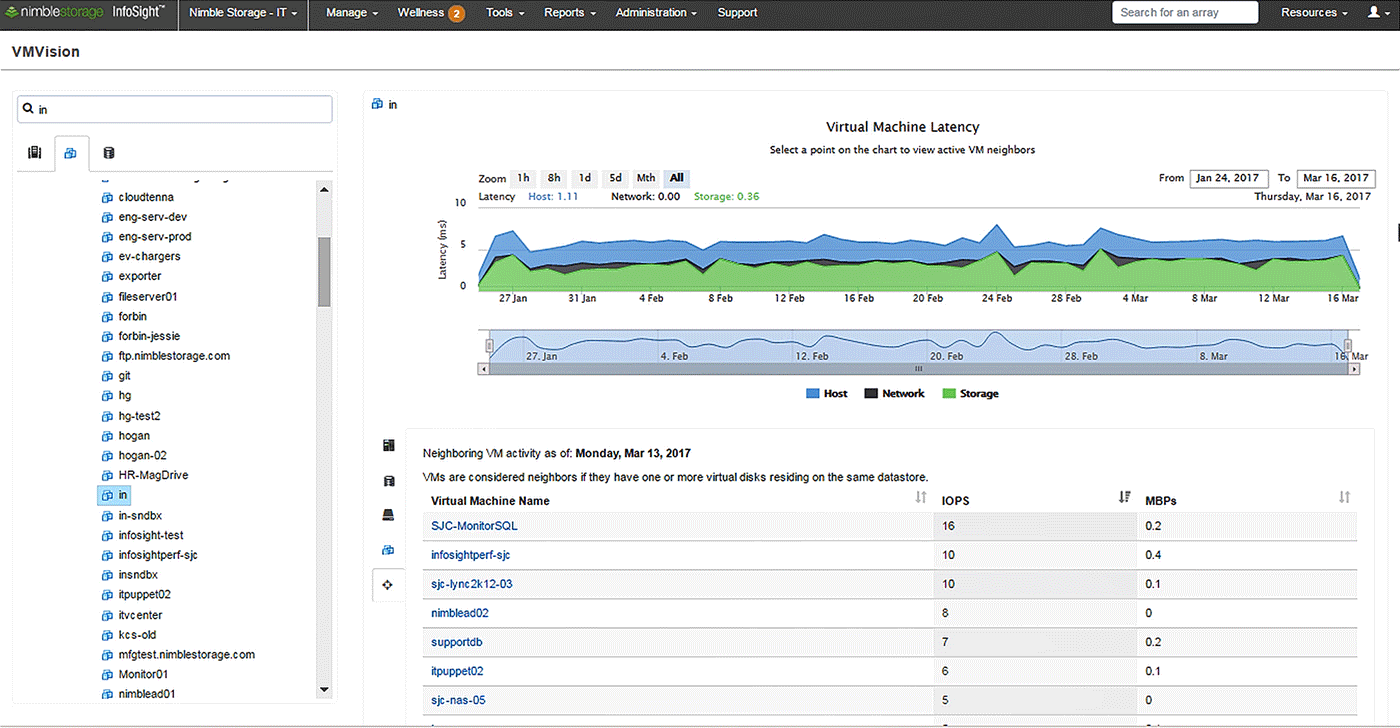Image resolution: width=1400 pixels, height=728 pixels.
Task: Sort by IOPS column descending icon
Action: (1125, 497)
